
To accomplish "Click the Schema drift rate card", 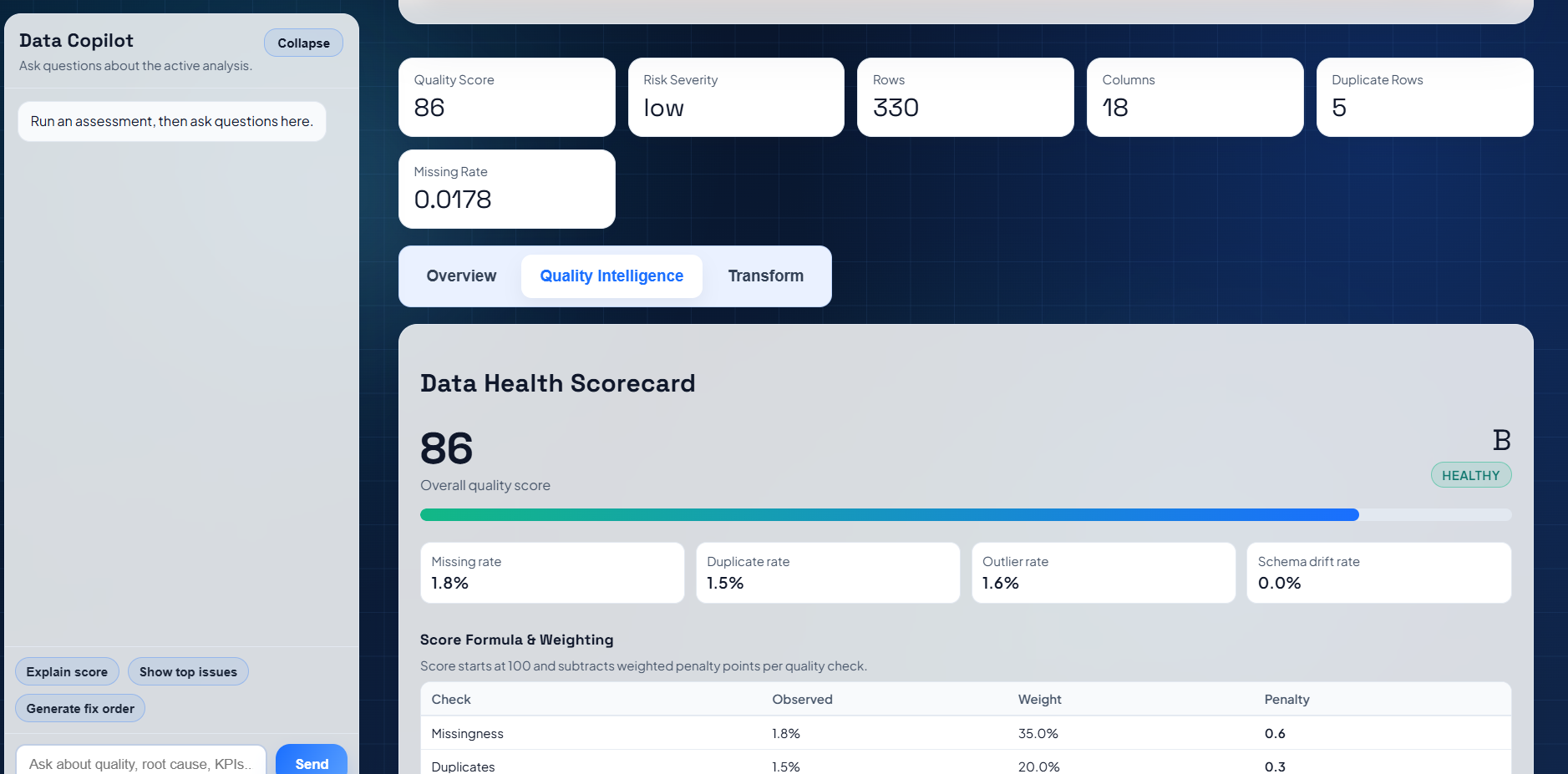I will 1378,573.
